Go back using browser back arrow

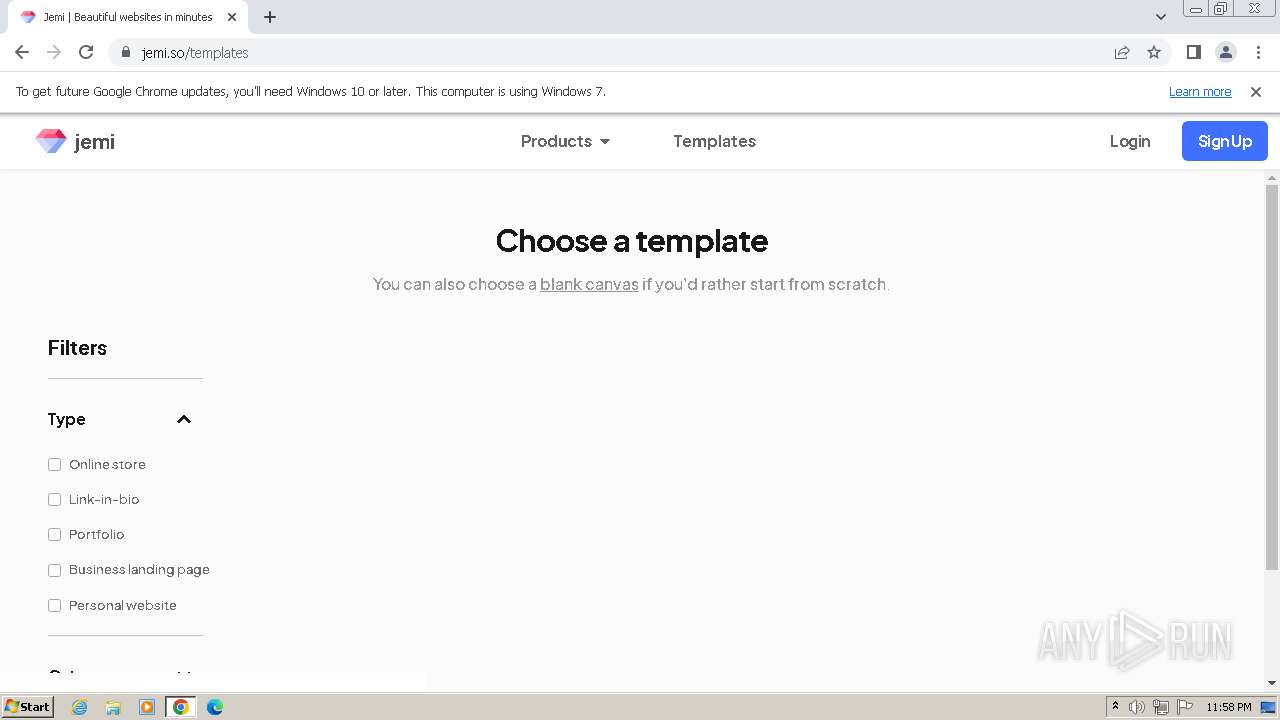[22, 52]
